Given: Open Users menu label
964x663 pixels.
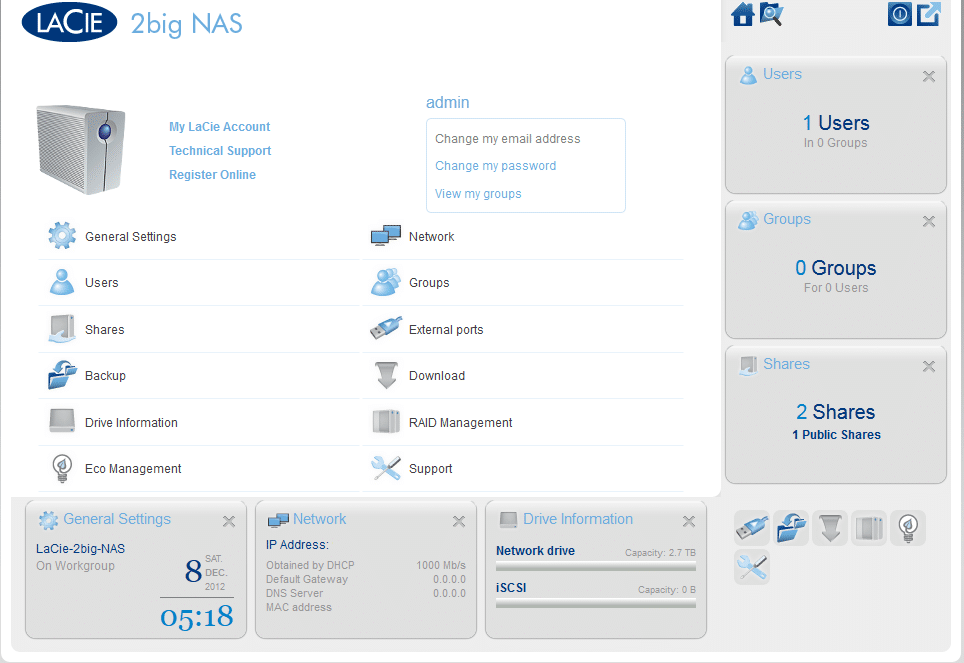Looking at the screenshot, I should click(x=101, y=283).
